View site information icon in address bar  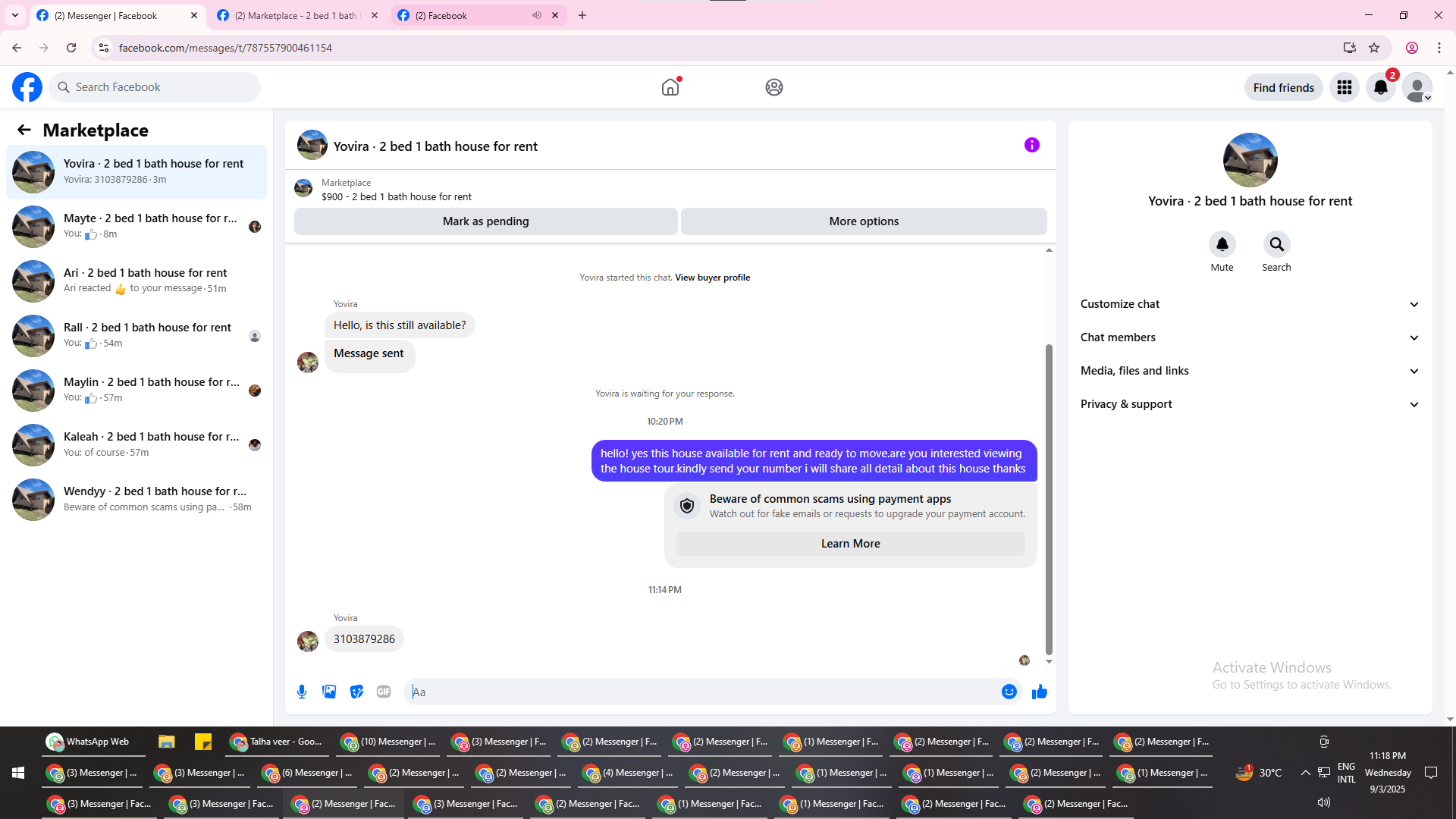(x=104, y=48)
